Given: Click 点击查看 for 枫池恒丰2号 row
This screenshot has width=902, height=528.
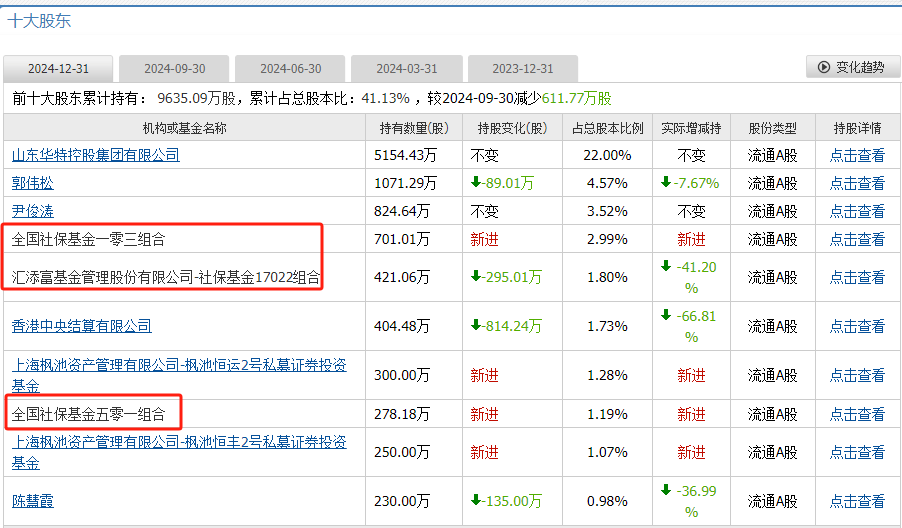Looking at the screenshot, I should pyautogui.click(x=857, y=452).
